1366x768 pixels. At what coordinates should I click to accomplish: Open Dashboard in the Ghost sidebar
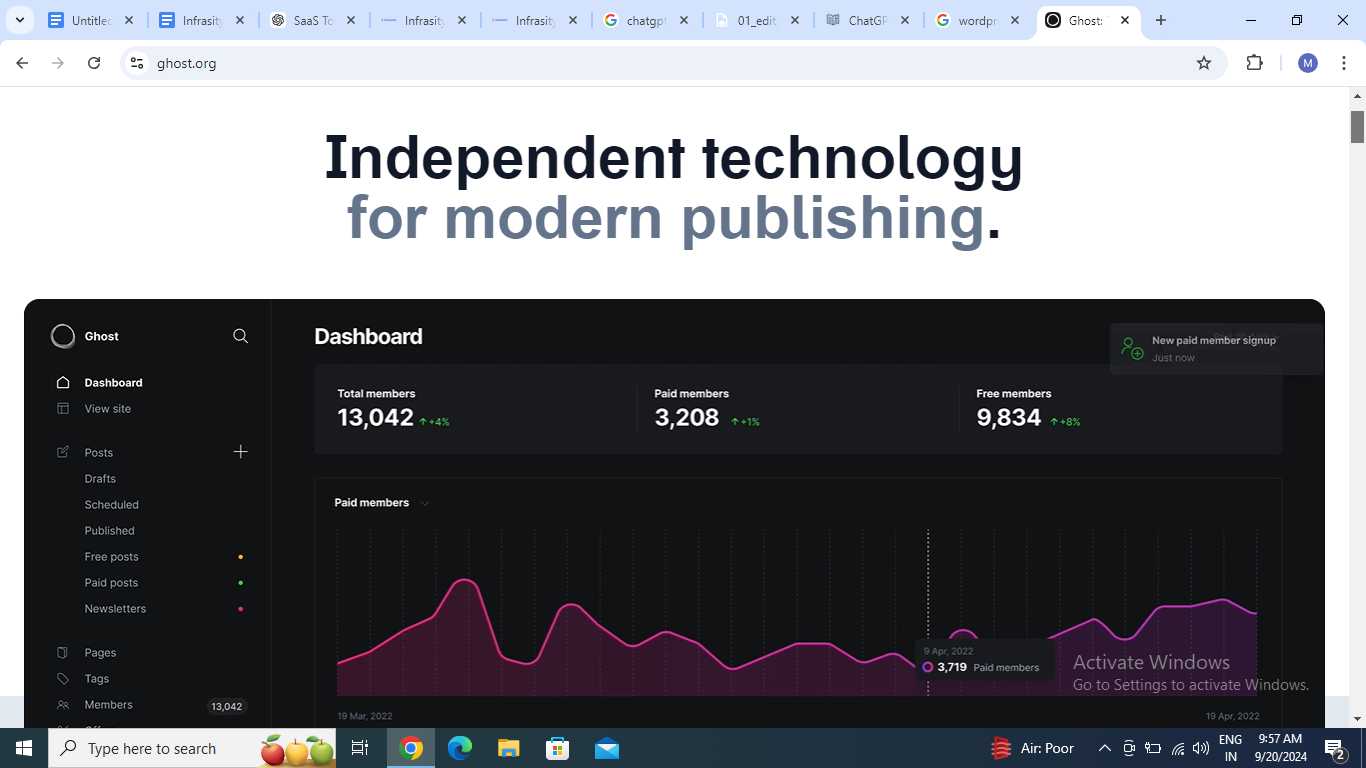click(113, 382)
